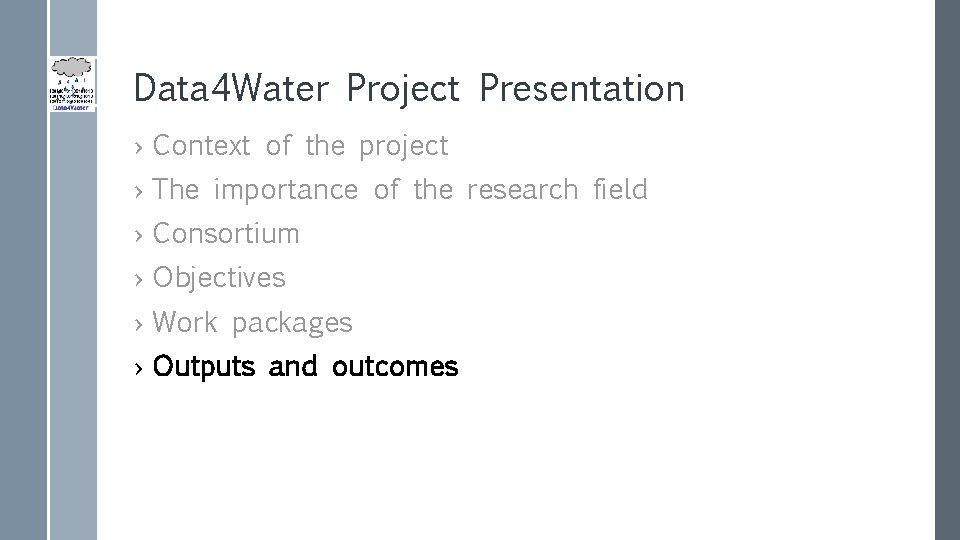The height and width of the screenshot is (540, 960).
Task: Click the chevron bullet before Context of the project
Action: [138, 148]
